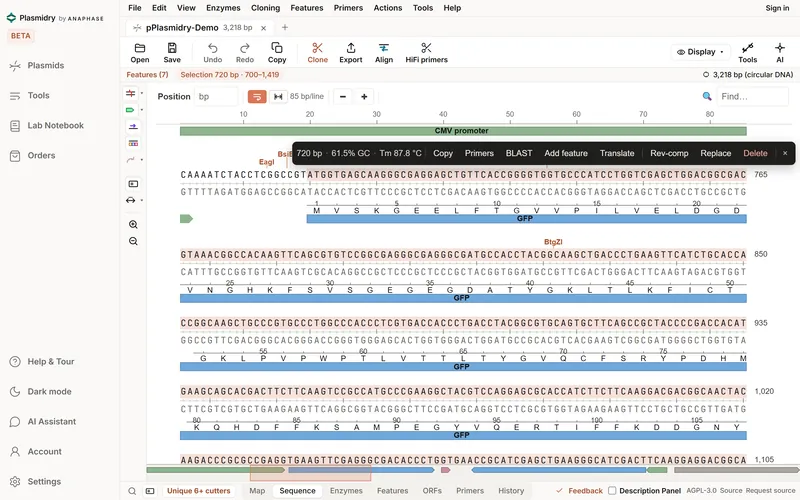The image size is (800, 500).
Task: Click the curve line icon in left strip
Action: coord(131,160)
